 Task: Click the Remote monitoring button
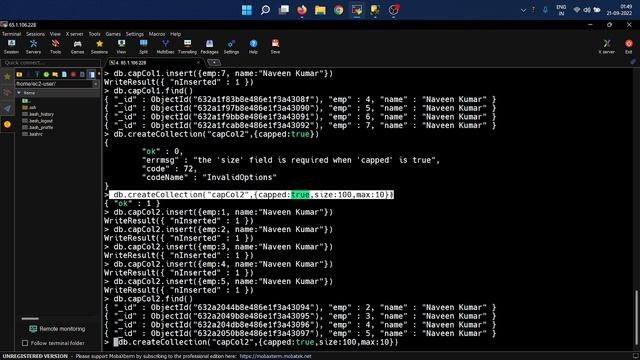57,329
